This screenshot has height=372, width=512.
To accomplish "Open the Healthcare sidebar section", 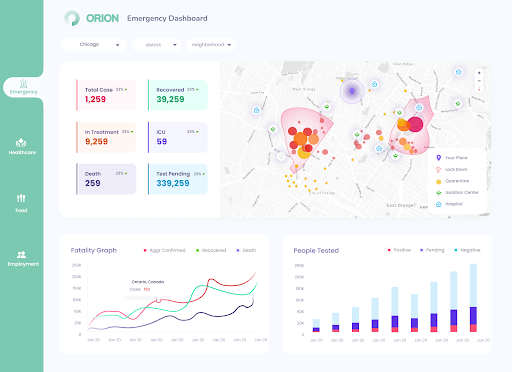I will (x=22, y=147).
